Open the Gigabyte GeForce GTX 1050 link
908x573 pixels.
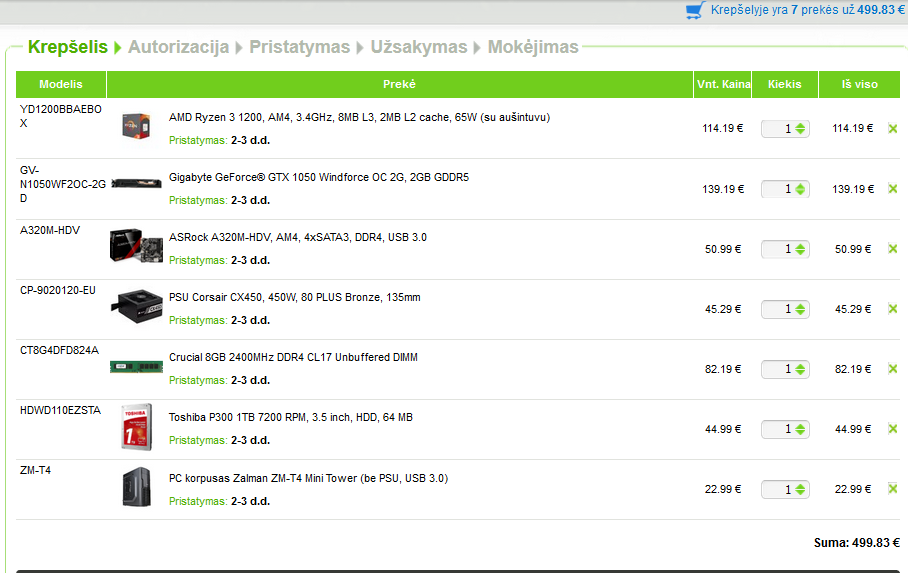point(318,177)
